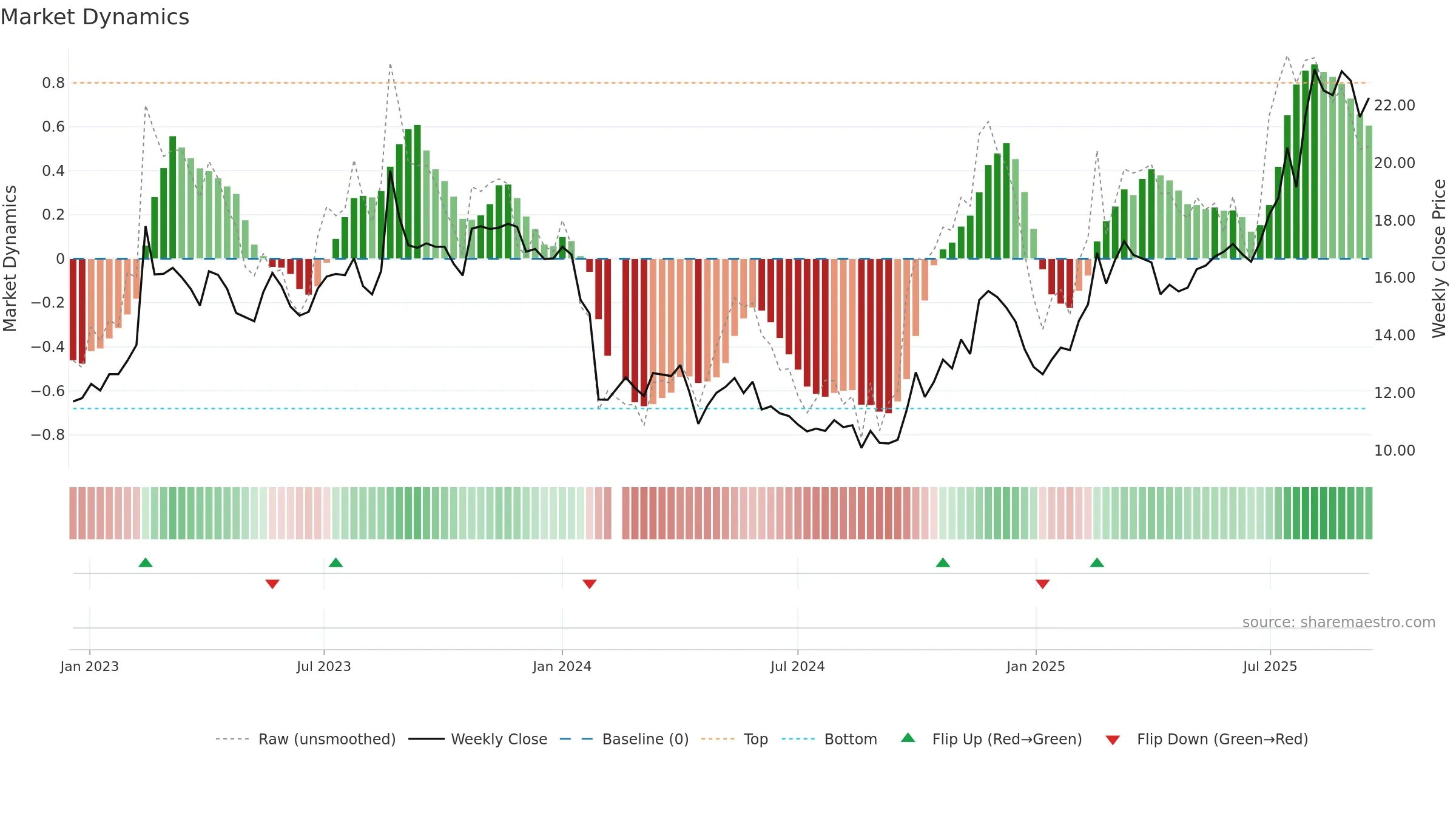Click the Jan 2025 axis label
This screenshot has height=819, width=1456.
pyautogui.click(x=1036, y=666)
